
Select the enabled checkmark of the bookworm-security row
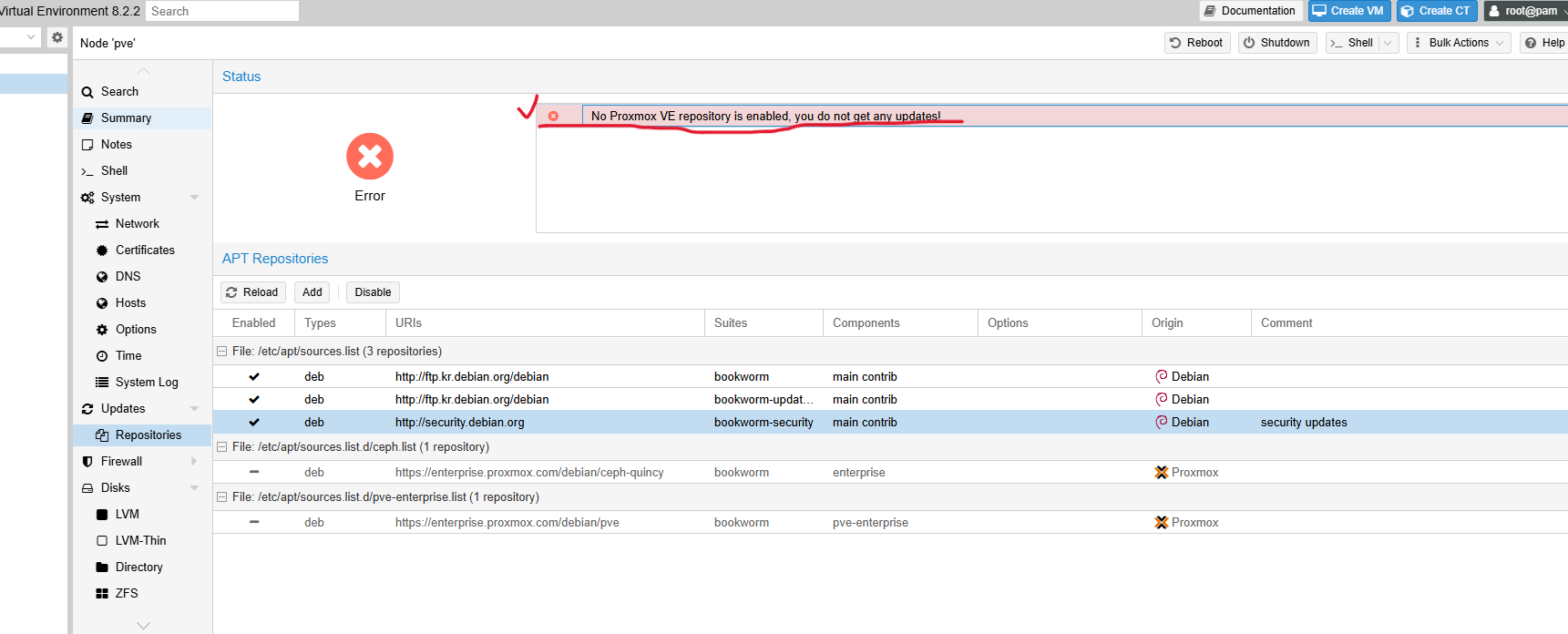click(x=254, y=422)
